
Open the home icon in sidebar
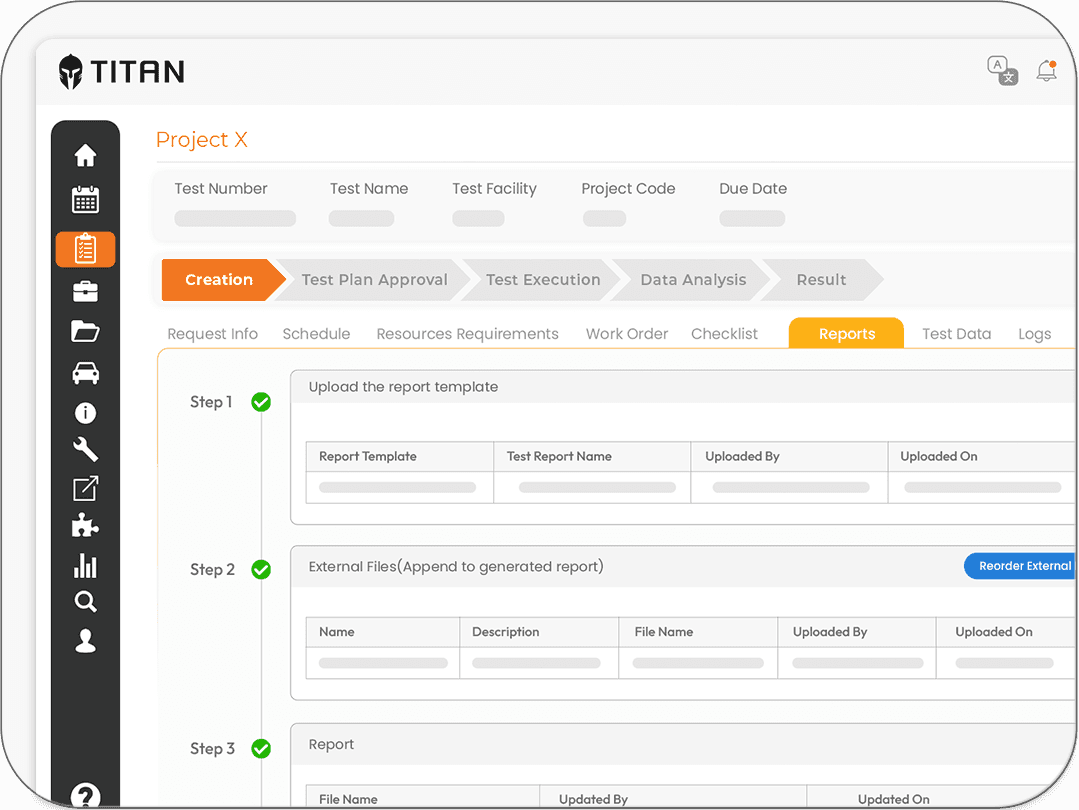[x=85, y=155]
